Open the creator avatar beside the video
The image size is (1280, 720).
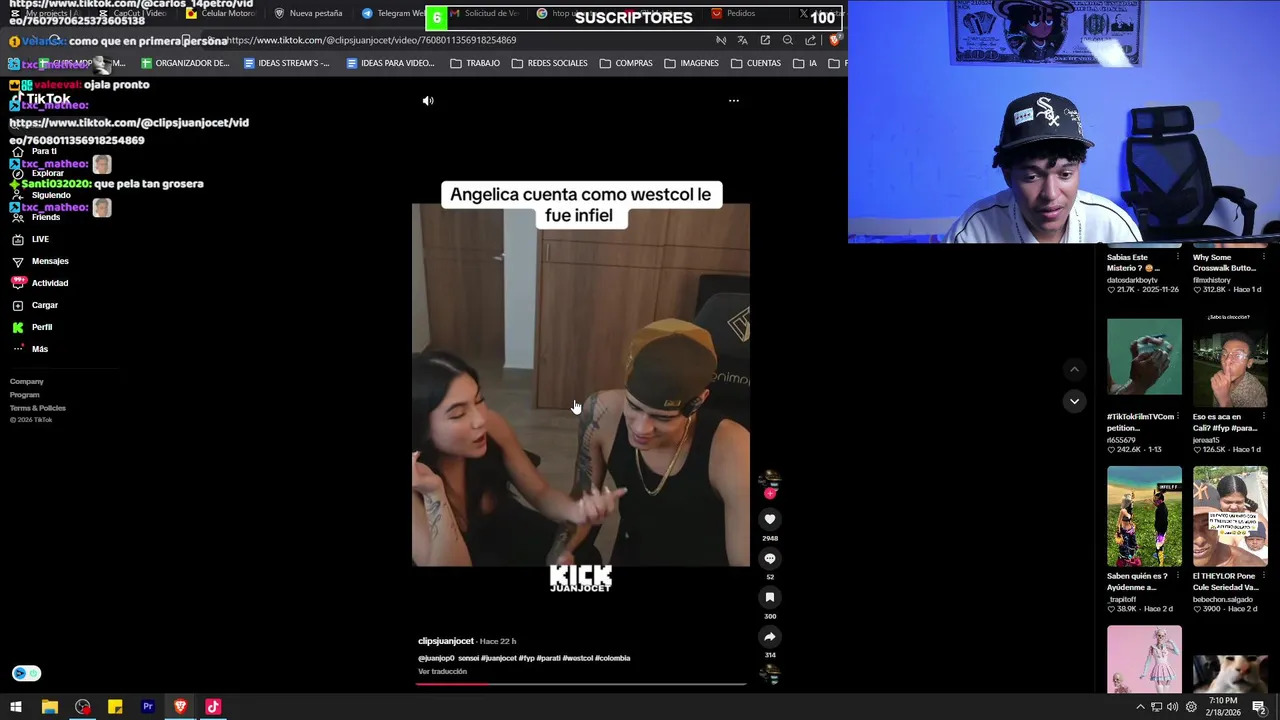[769, 479]
